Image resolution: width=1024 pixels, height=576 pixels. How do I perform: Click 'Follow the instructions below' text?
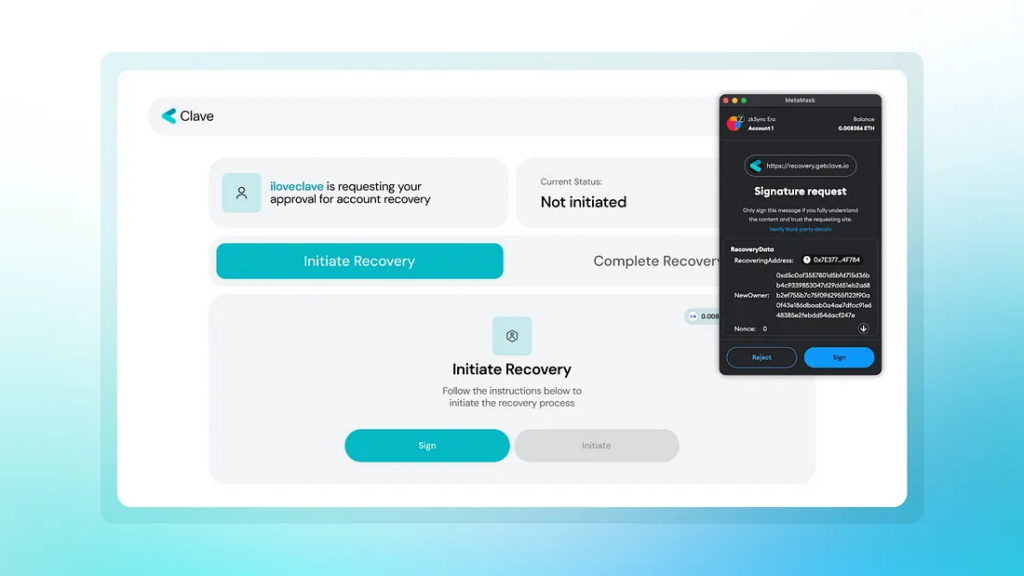pyautogui.click(x=512, y=397)
